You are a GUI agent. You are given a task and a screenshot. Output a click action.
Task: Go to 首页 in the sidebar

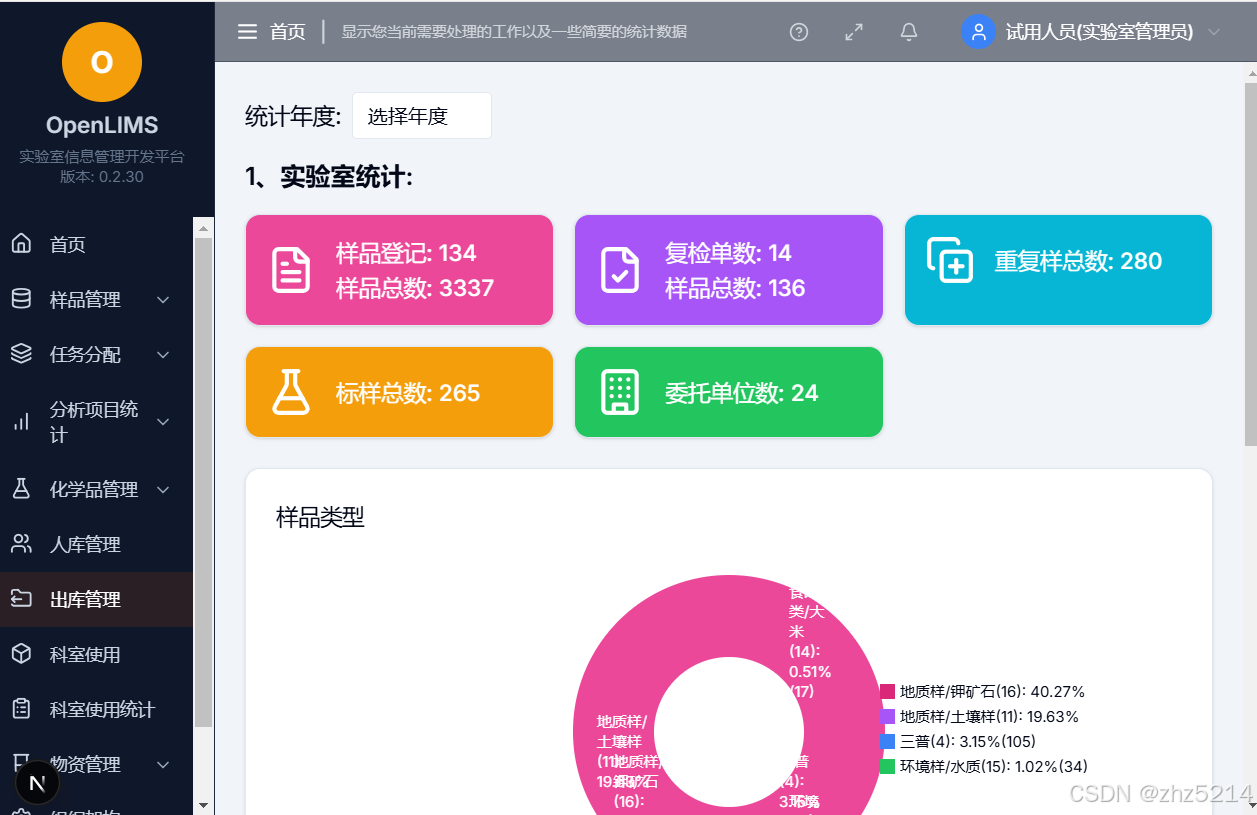pyautogui.click(x=96, y=244)
